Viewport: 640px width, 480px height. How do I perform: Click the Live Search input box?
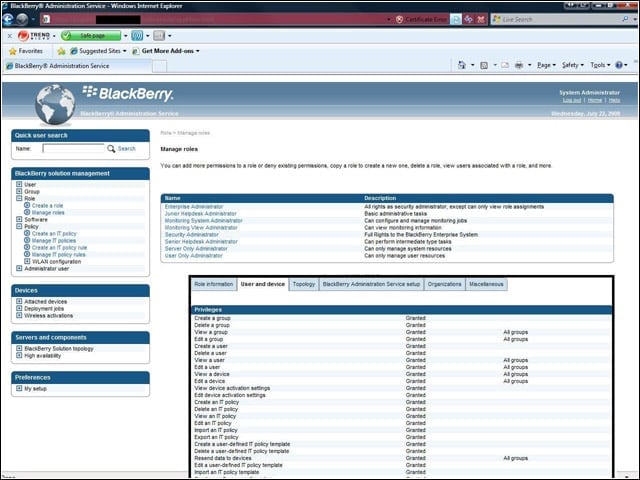[555, 19]
